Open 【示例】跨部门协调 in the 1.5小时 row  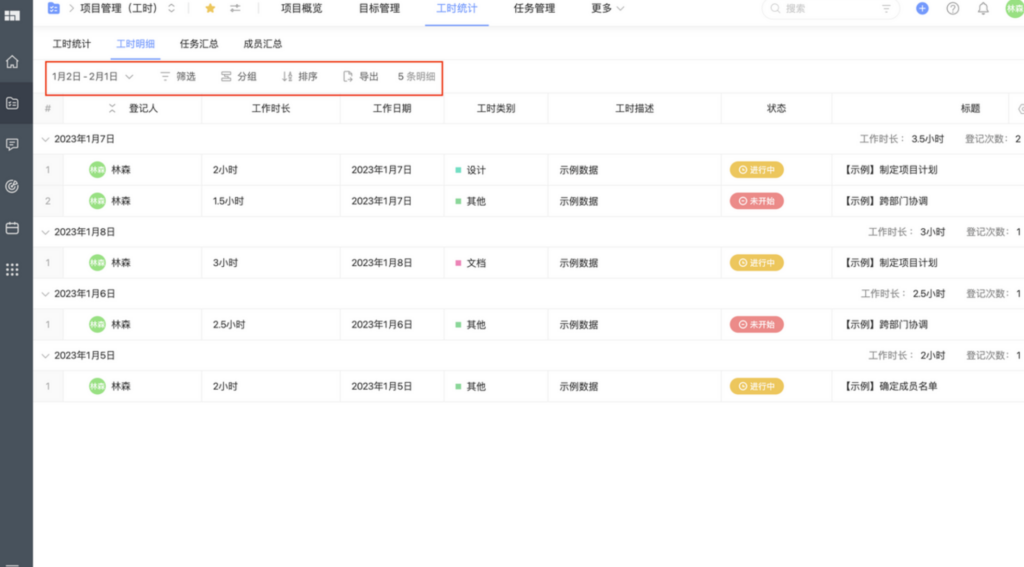point(885,201)
